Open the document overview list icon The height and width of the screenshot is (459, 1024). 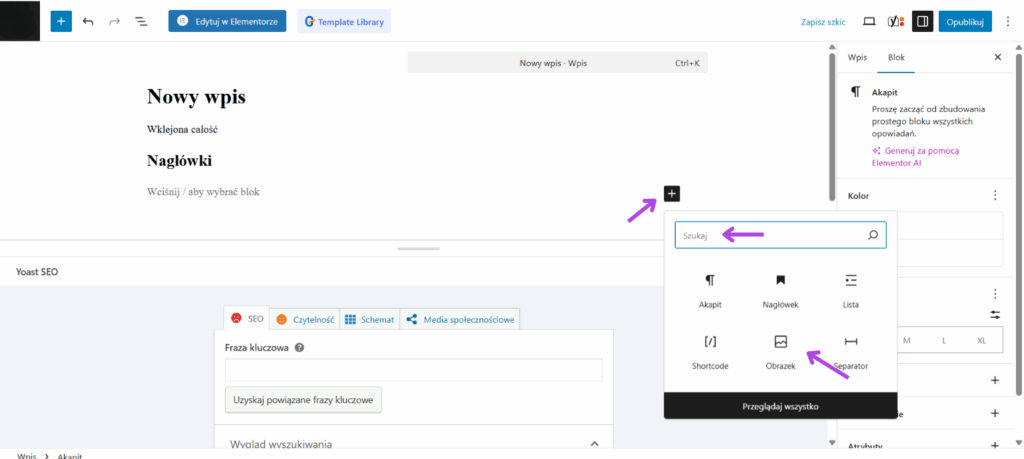(x=140, y=21)
